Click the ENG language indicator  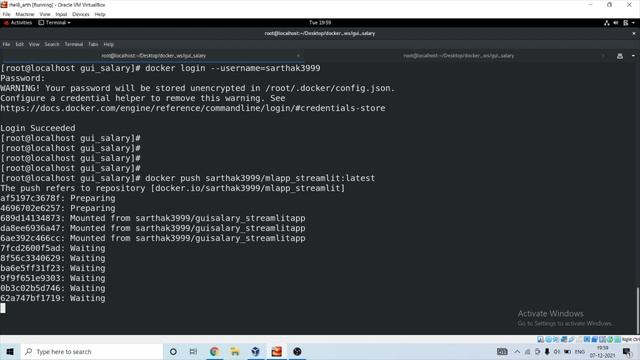coord(580,351)
